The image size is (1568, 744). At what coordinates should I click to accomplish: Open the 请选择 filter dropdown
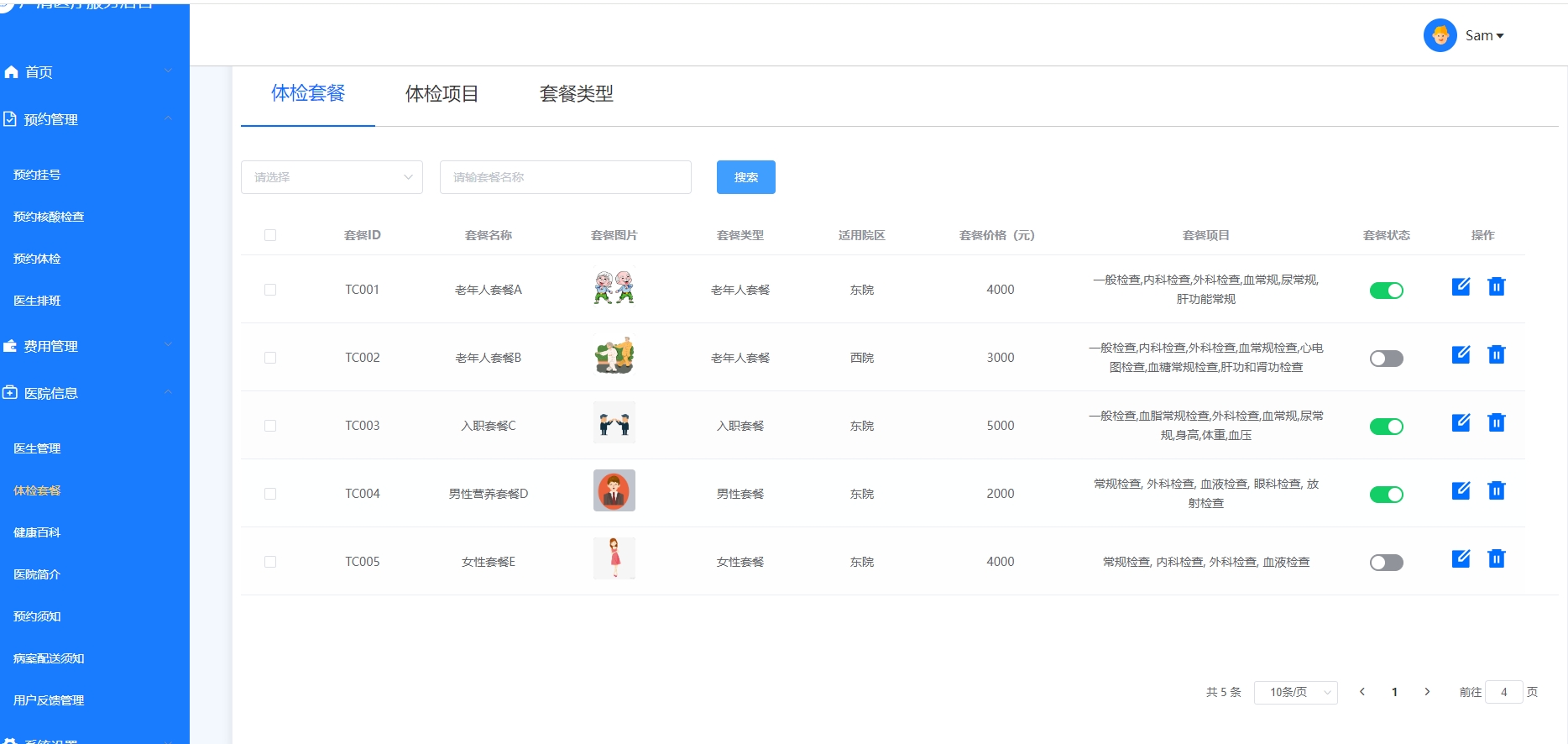point(332,177)
